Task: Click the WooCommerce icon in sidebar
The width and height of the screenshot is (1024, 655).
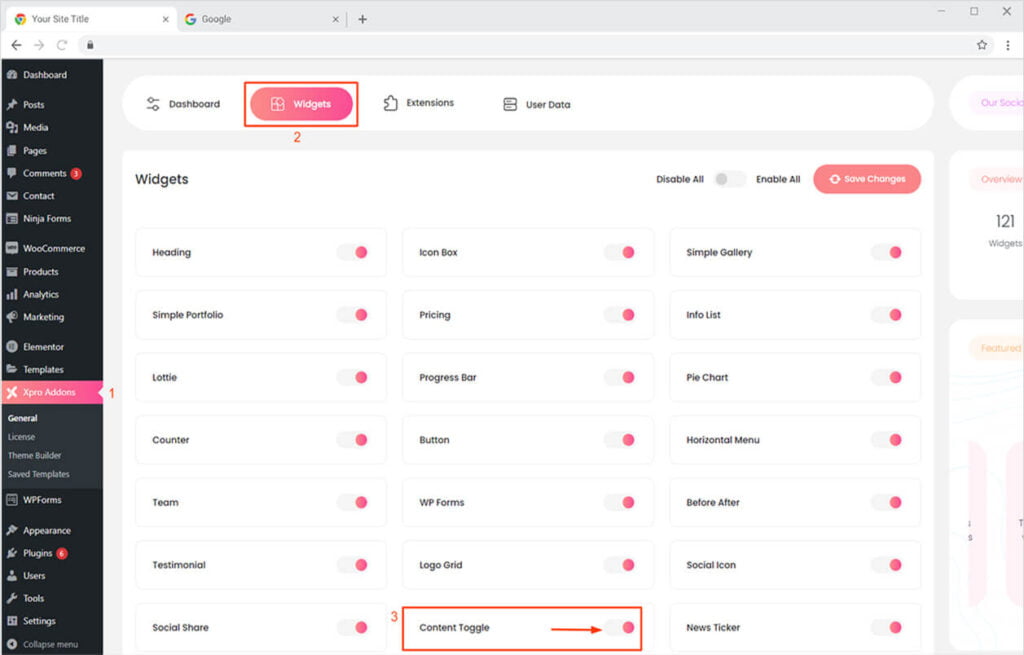Action: (x=12, y=249)
